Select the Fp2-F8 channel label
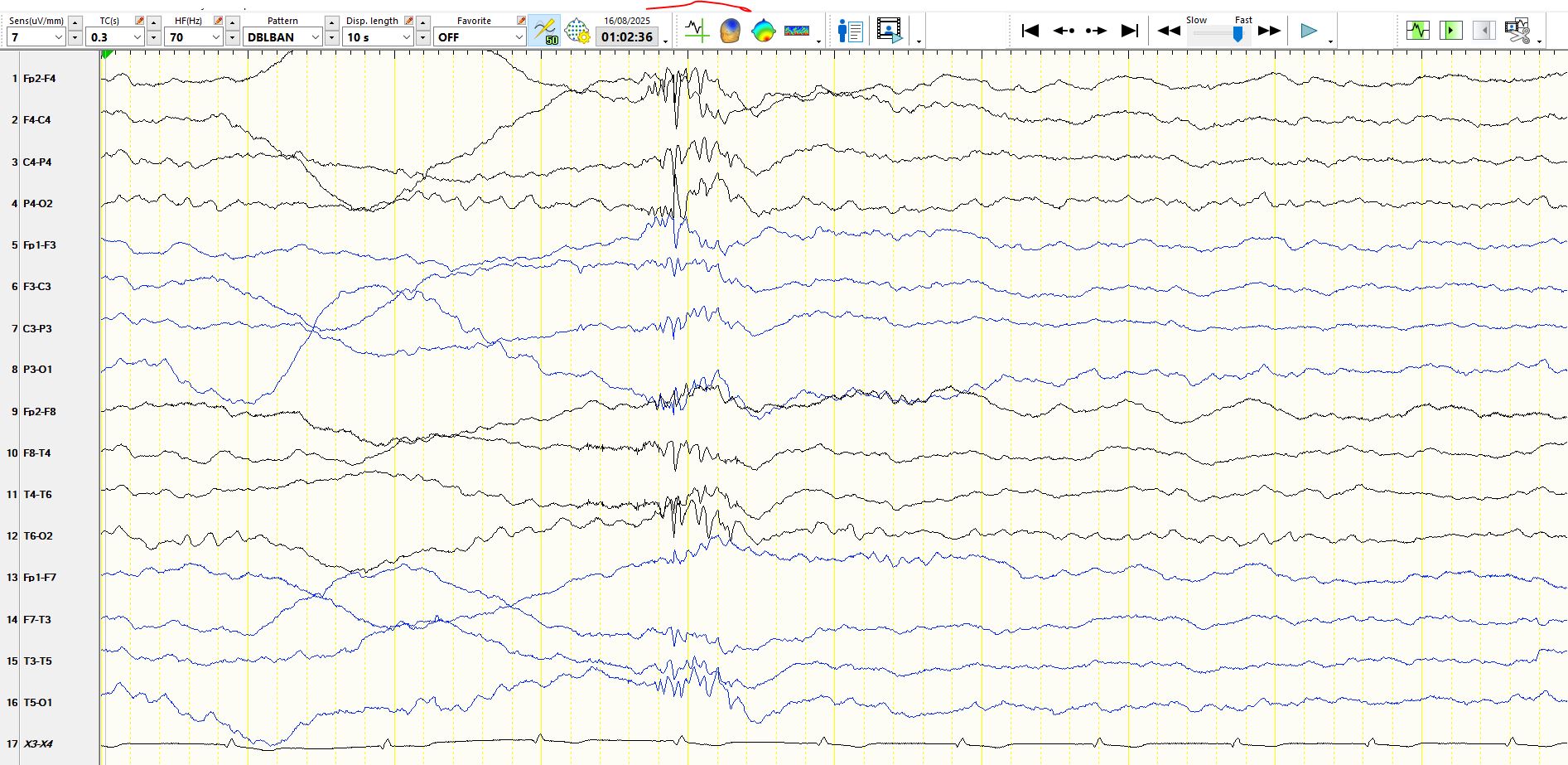The image size is (1568, 765). tap(39, 412)
